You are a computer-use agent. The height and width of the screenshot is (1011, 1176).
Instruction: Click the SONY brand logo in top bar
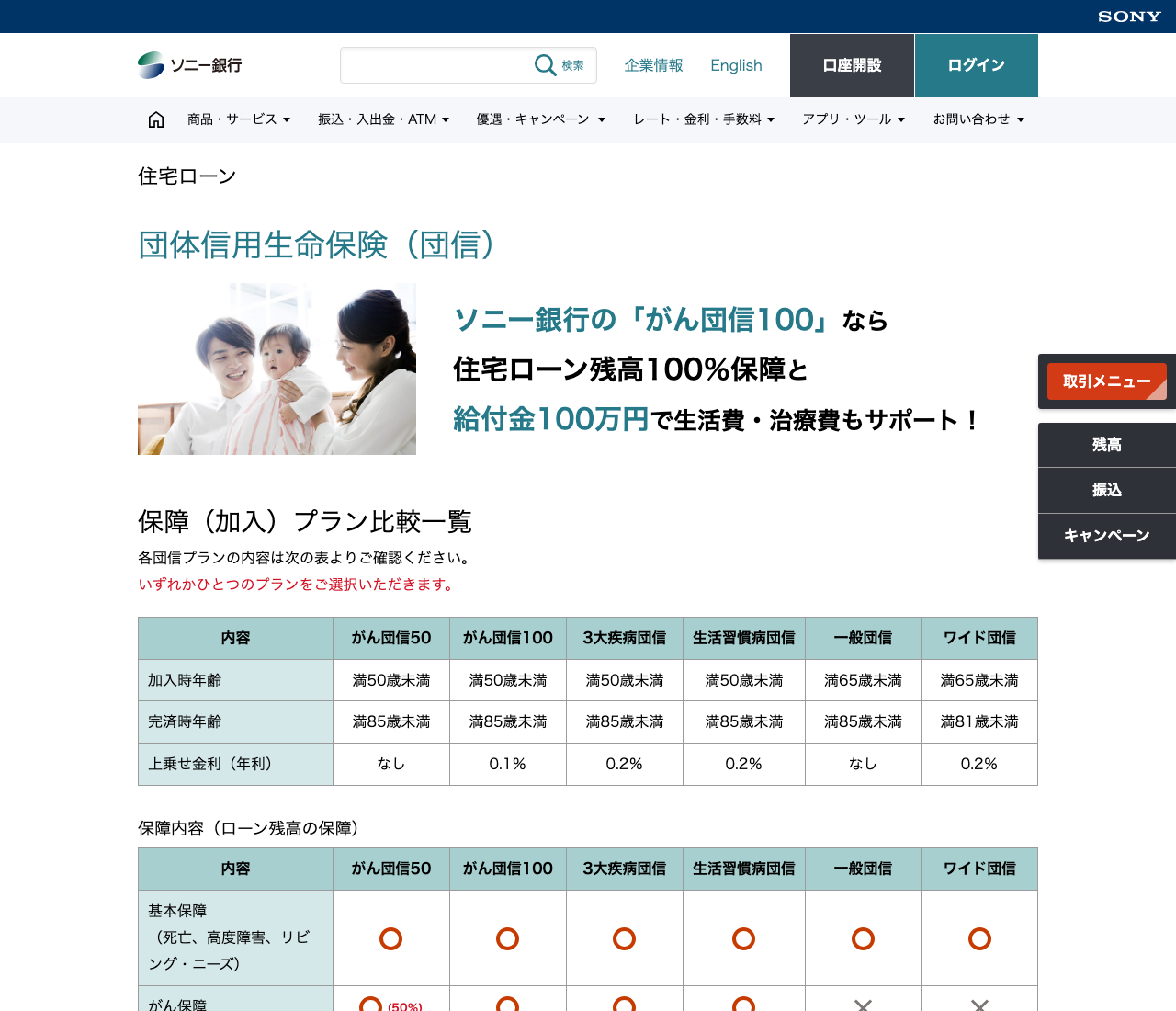[x=1129, y=17]
